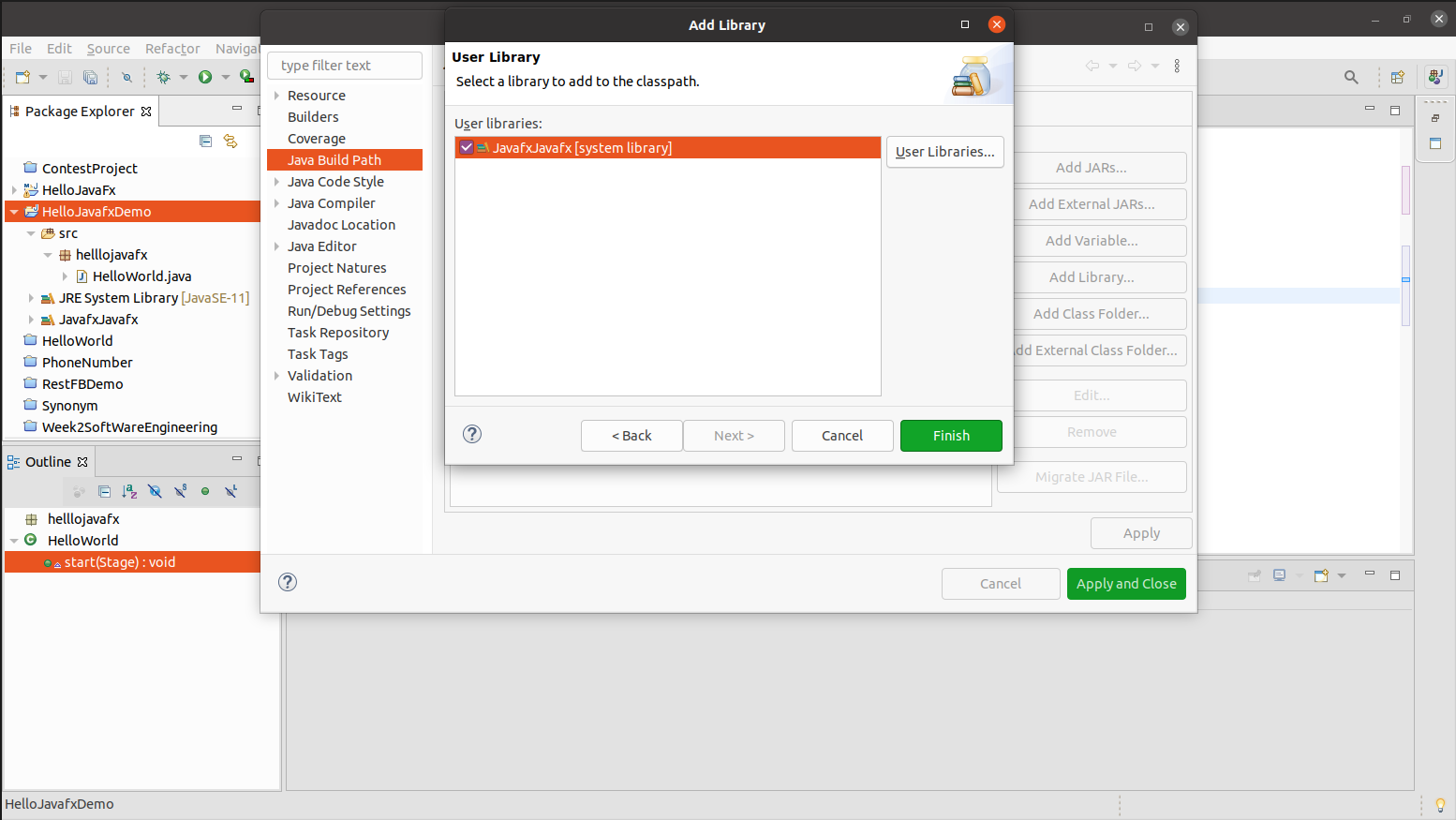
Task: Open Search using the magnifier icon
Action: [x=1351, y=77]
